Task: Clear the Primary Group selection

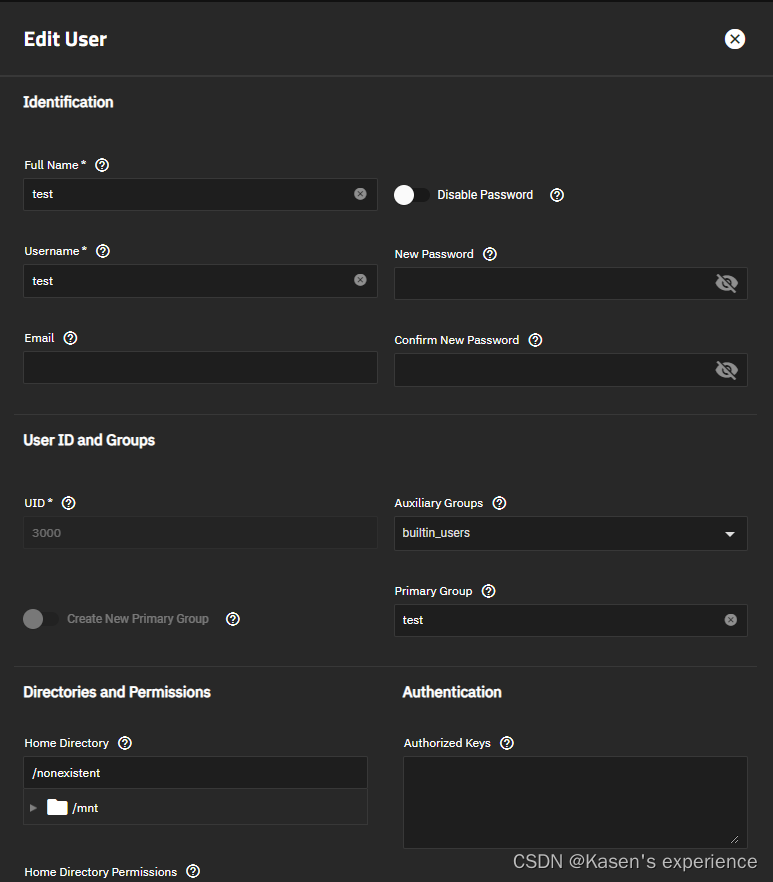Action: tap(730, 620)
